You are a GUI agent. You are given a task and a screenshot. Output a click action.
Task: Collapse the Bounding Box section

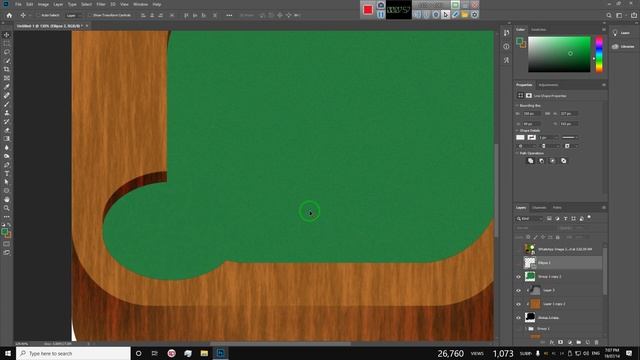(517, 105)
